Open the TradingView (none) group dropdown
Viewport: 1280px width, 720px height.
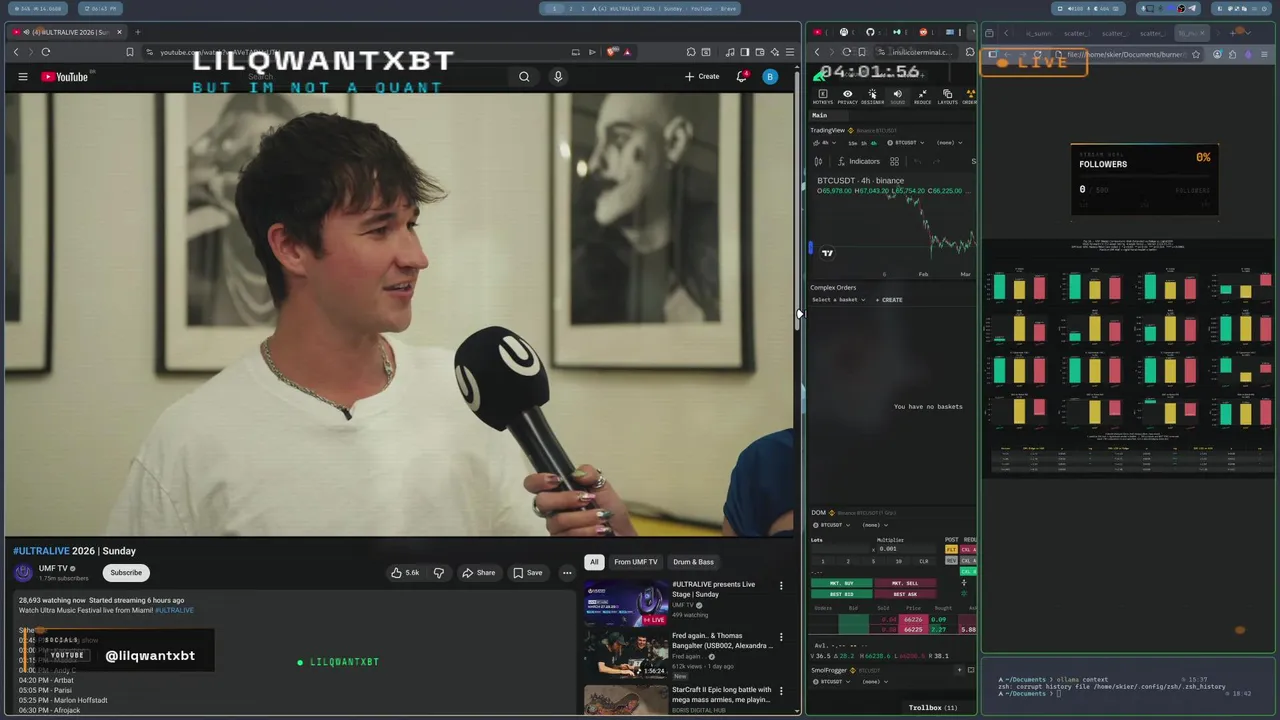(x=949, y=143)
